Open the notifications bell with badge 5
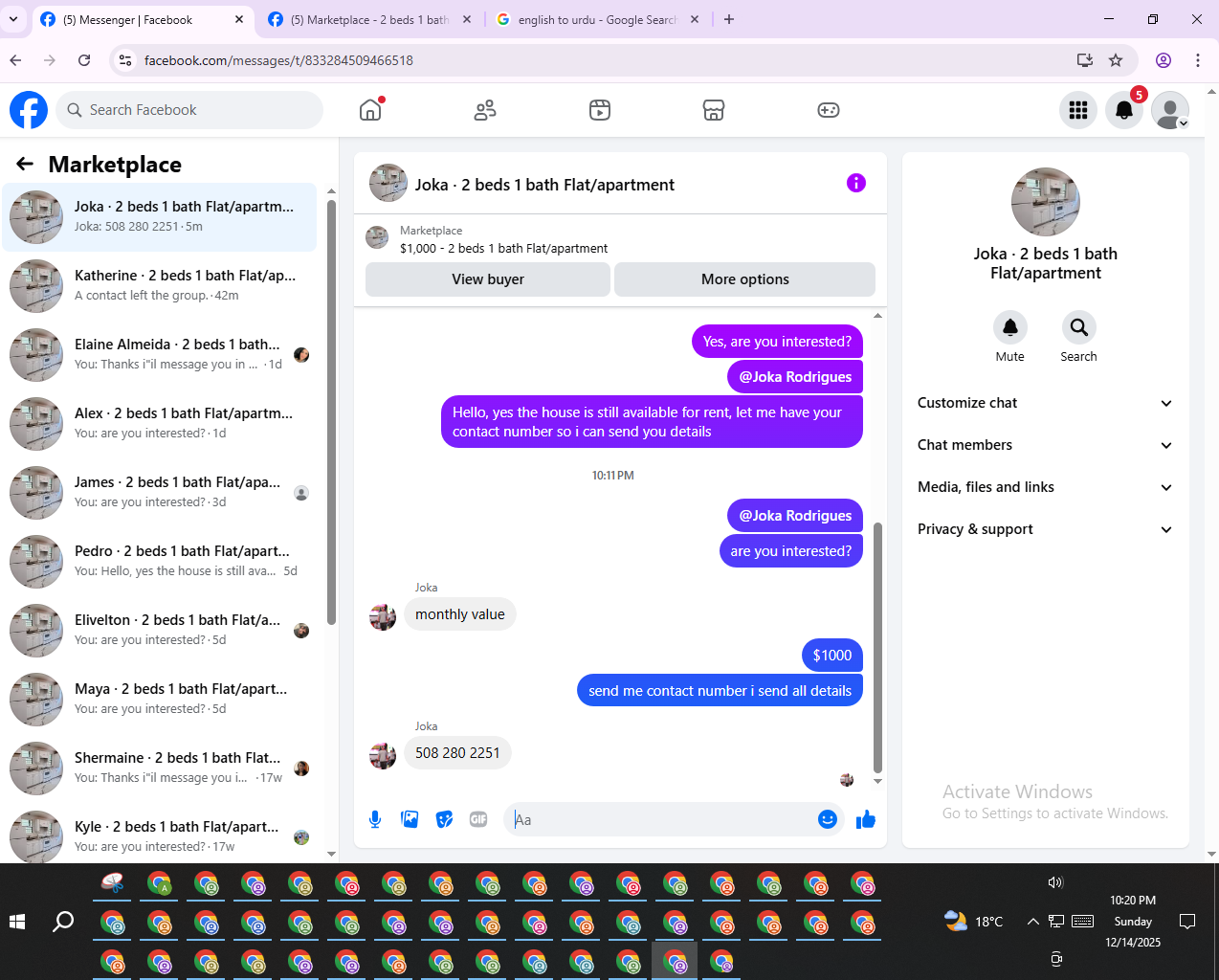1219x980 pixels. point(1124,110)
